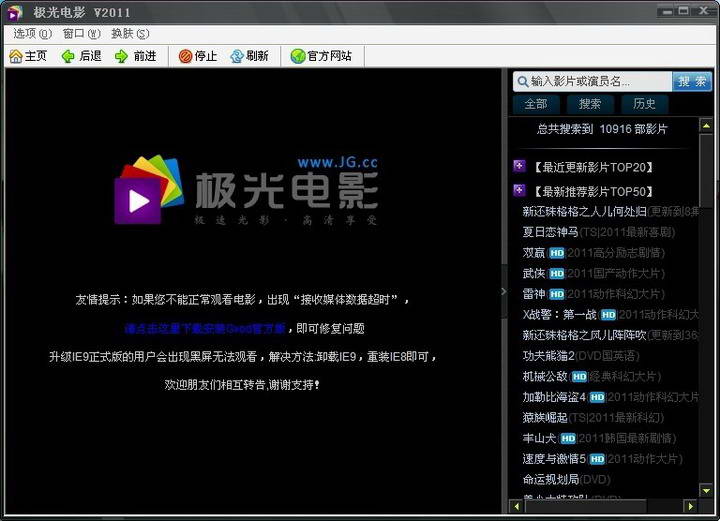Click the 极光电影 app icon in title bar
Screen dimensions: 720x521
point(14,13)
